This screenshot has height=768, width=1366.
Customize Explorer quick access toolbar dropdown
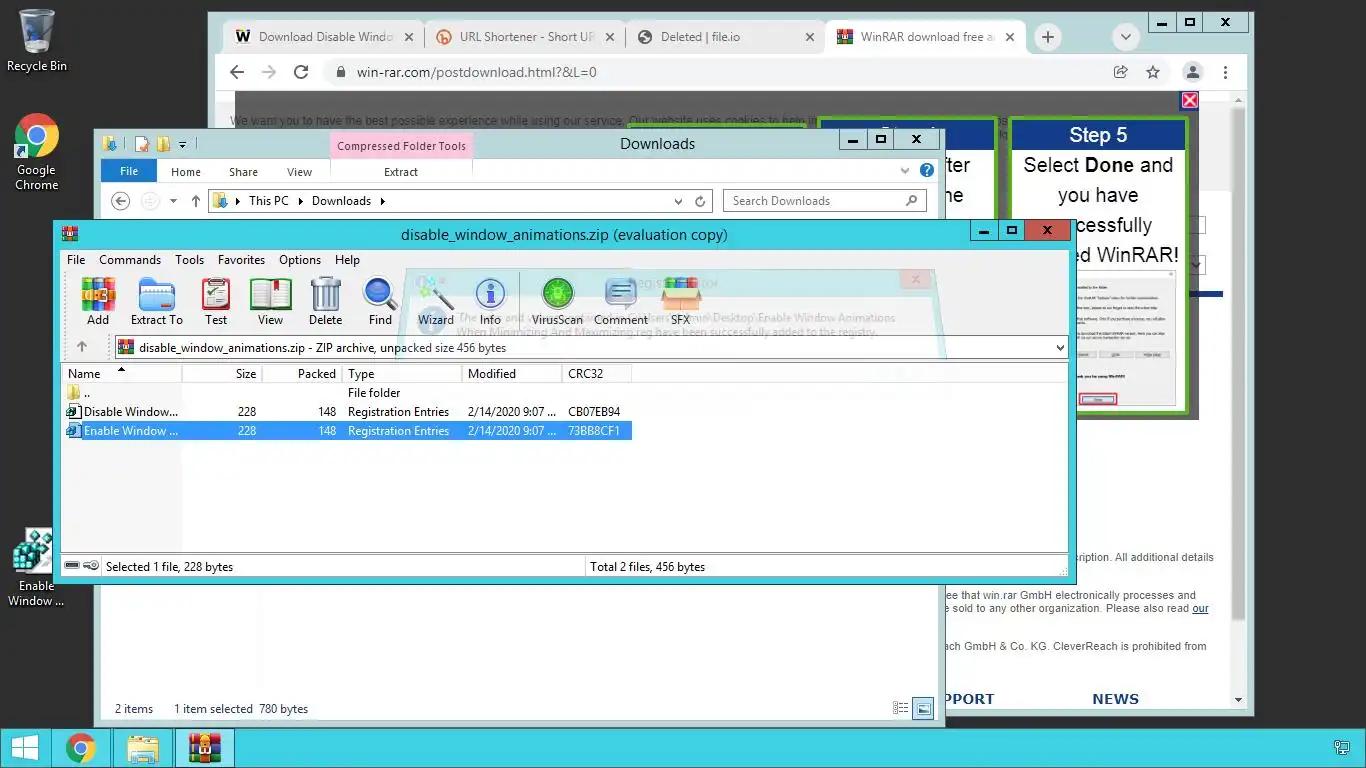click(x=182, y=145)
